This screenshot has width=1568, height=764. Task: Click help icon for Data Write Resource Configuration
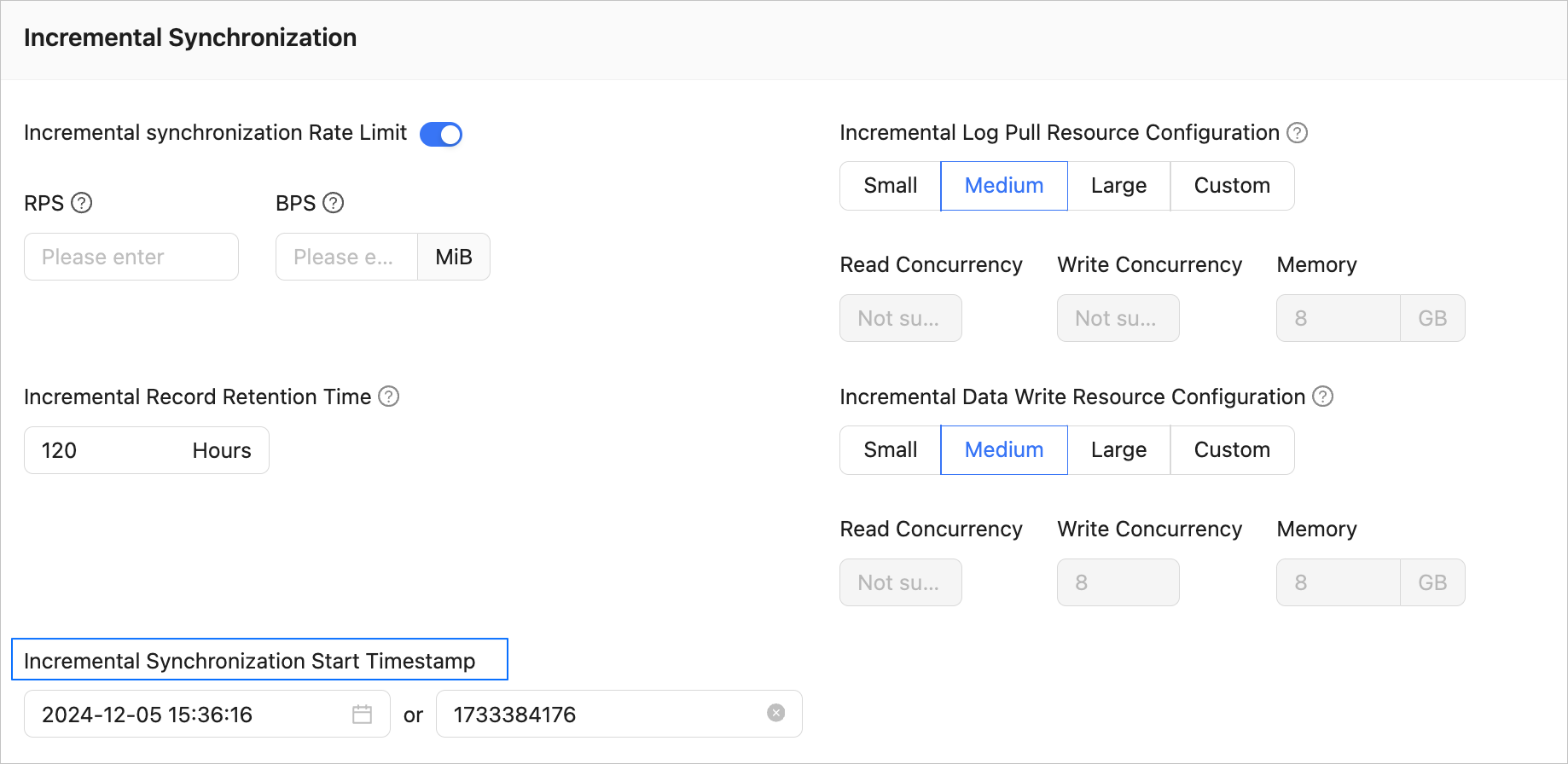coord(1322,396)
